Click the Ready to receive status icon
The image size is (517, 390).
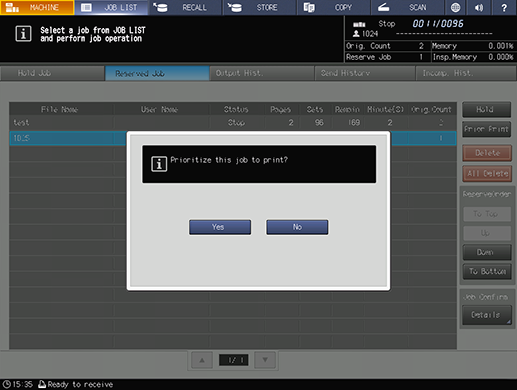point(42,384)
